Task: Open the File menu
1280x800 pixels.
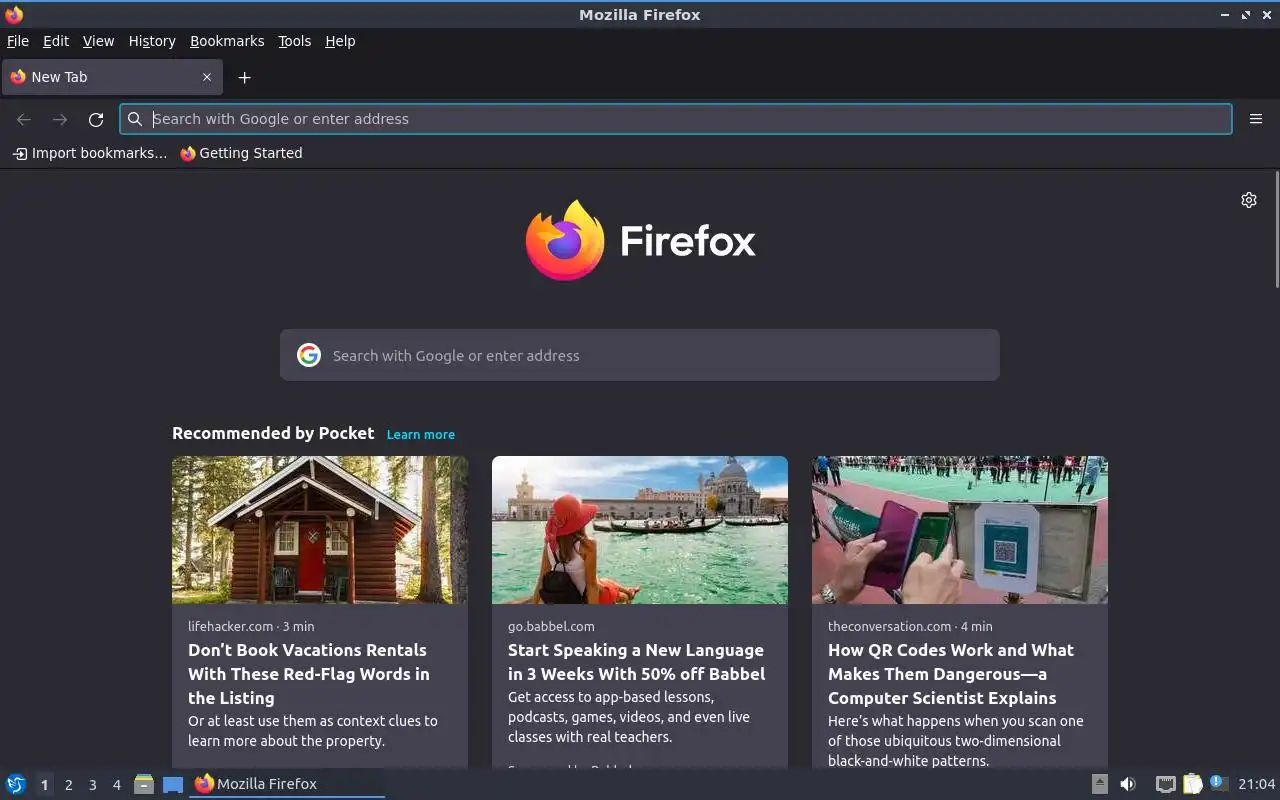Action: click(18, 41)
